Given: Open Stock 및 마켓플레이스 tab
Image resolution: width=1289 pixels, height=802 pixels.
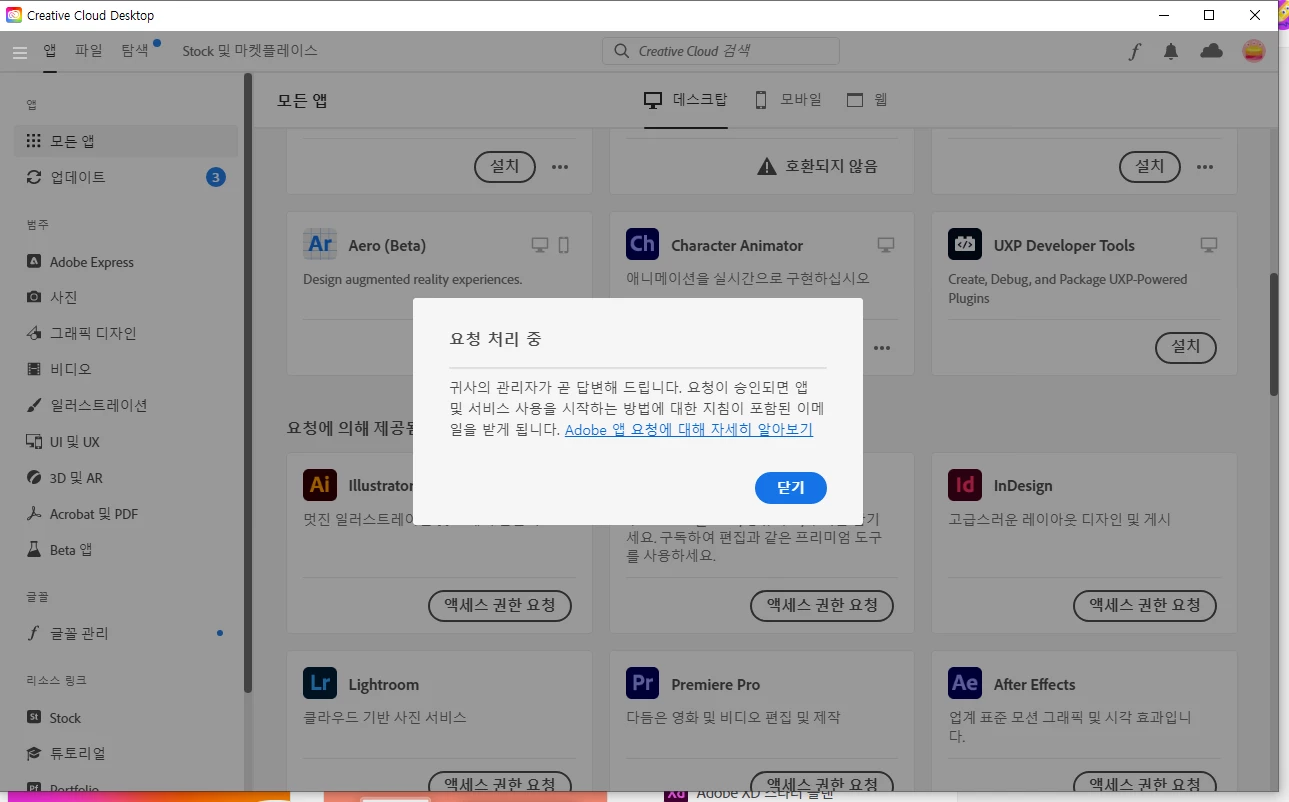Looking at the screenshot, I should click(x=250, y=50).
